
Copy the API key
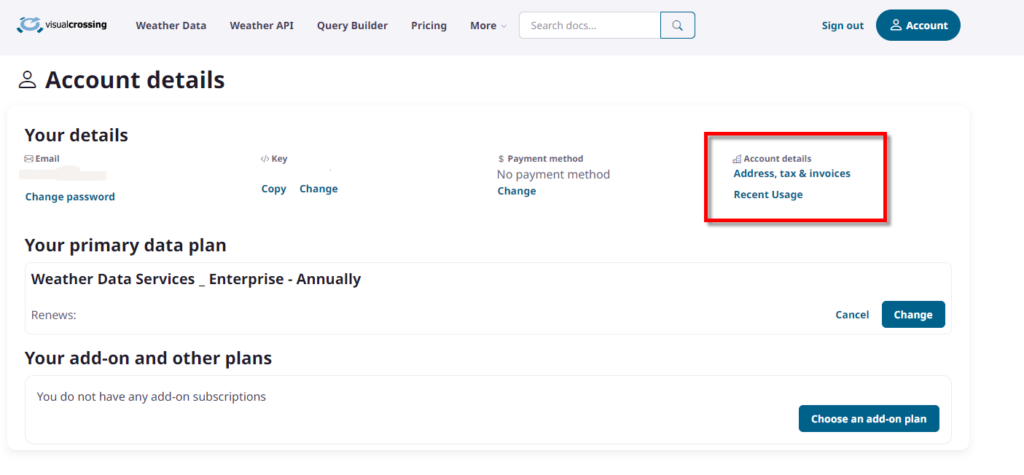tap(273, 189)
